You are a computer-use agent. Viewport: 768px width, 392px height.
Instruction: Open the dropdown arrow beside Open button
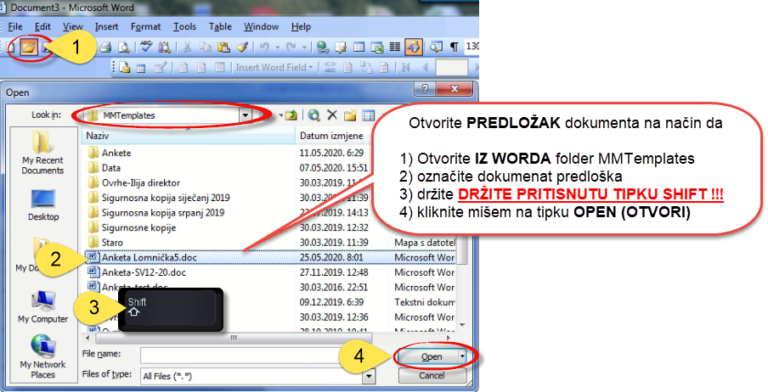click(x=463, y=357)
